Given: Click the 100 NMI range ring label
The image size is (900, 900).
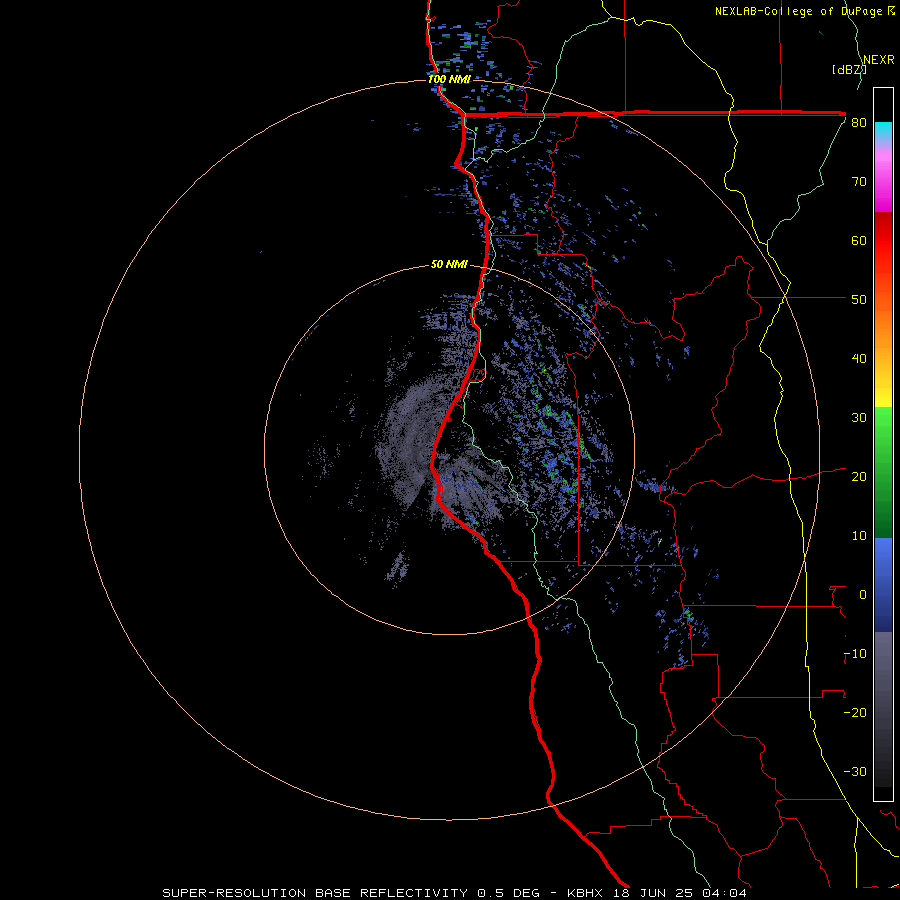Looking at the screenshot, I should tap(449, 79).
